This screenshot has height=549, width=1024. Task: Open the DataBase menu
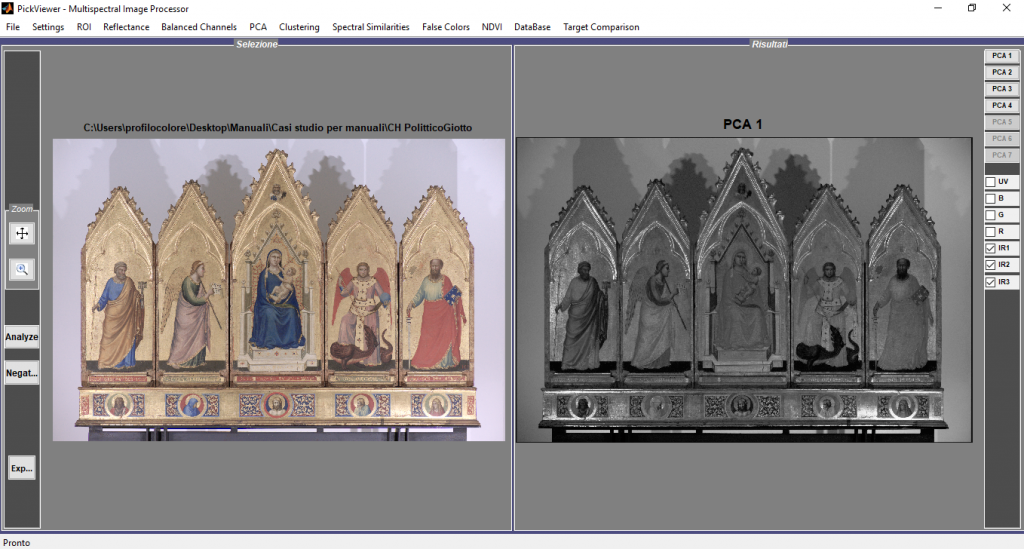(532, 27)
